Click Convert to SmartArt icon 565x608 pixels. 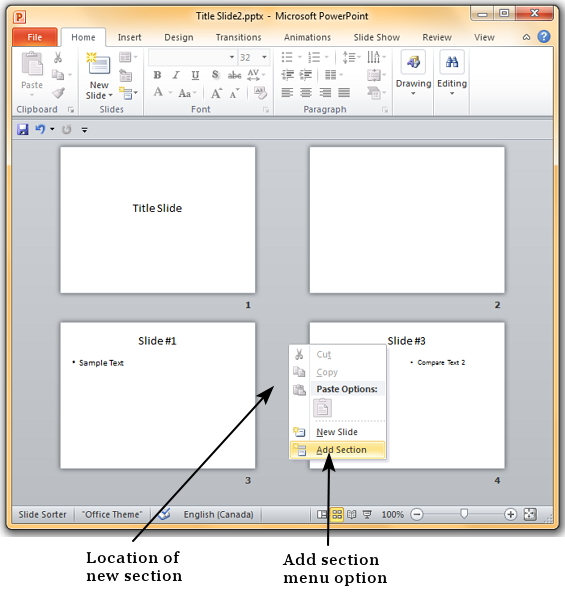[x=376, y=93]
